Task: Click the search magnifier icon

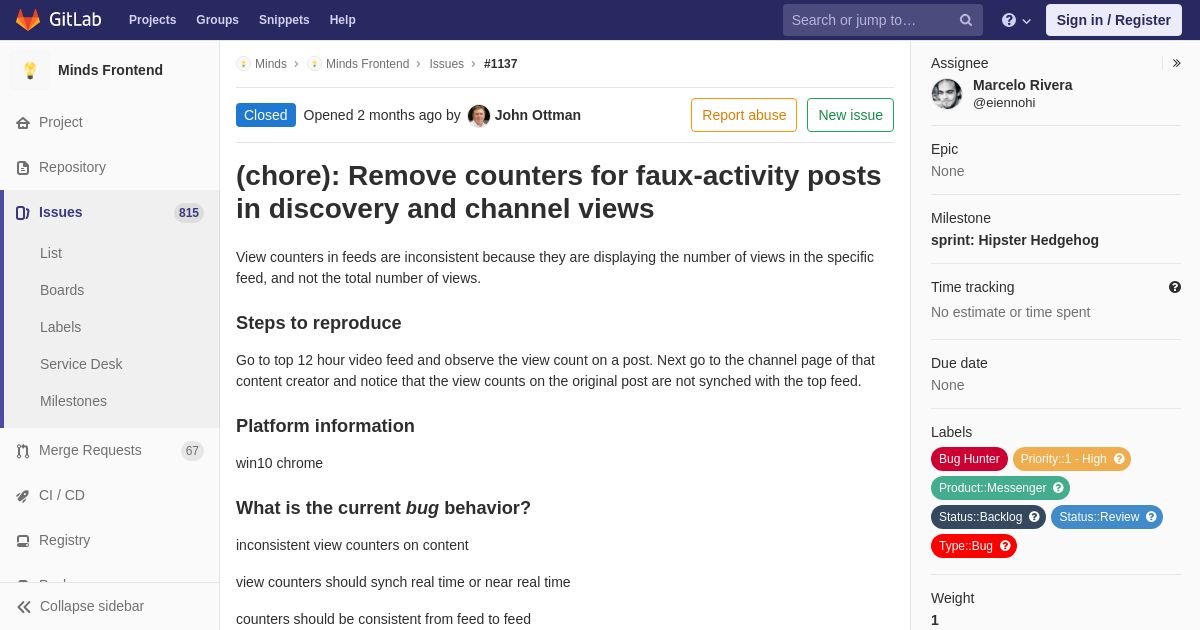Action: pyautogui.click(x=966, y=20)
